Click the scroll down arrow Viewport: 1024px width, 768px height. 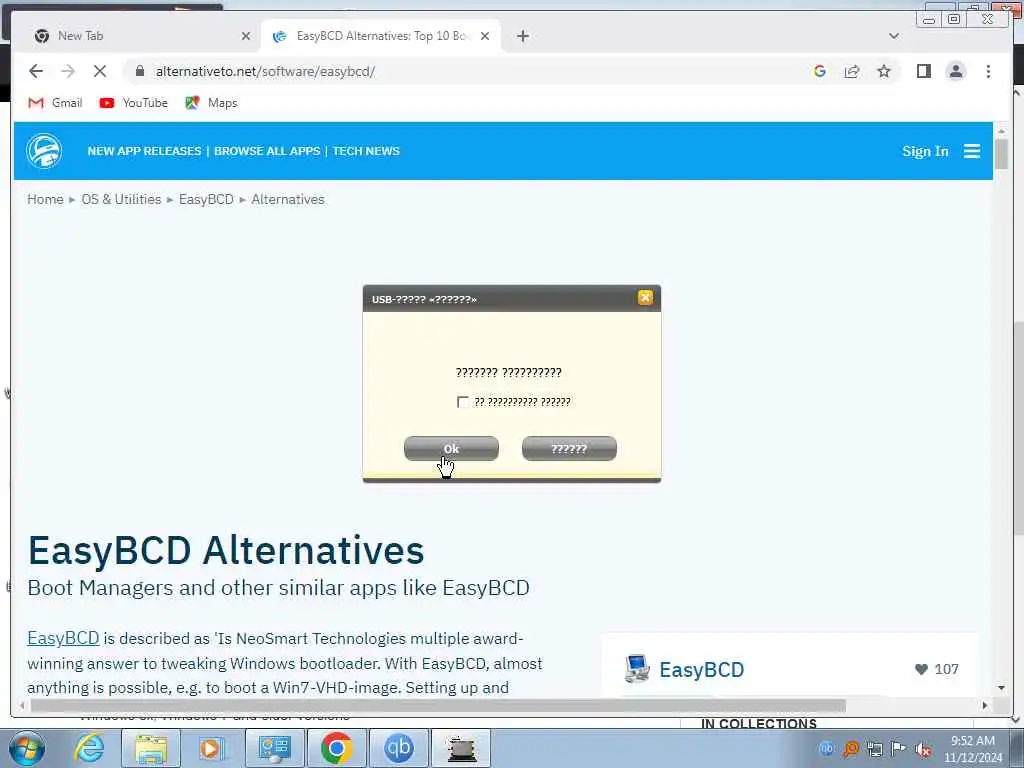point(1001,688)
